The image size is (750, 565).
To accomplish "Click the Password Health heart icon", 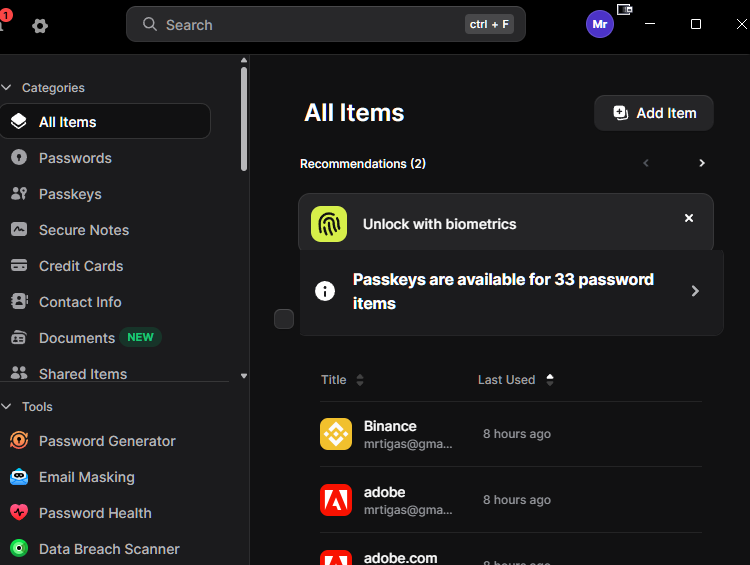I will pos(19,512).
